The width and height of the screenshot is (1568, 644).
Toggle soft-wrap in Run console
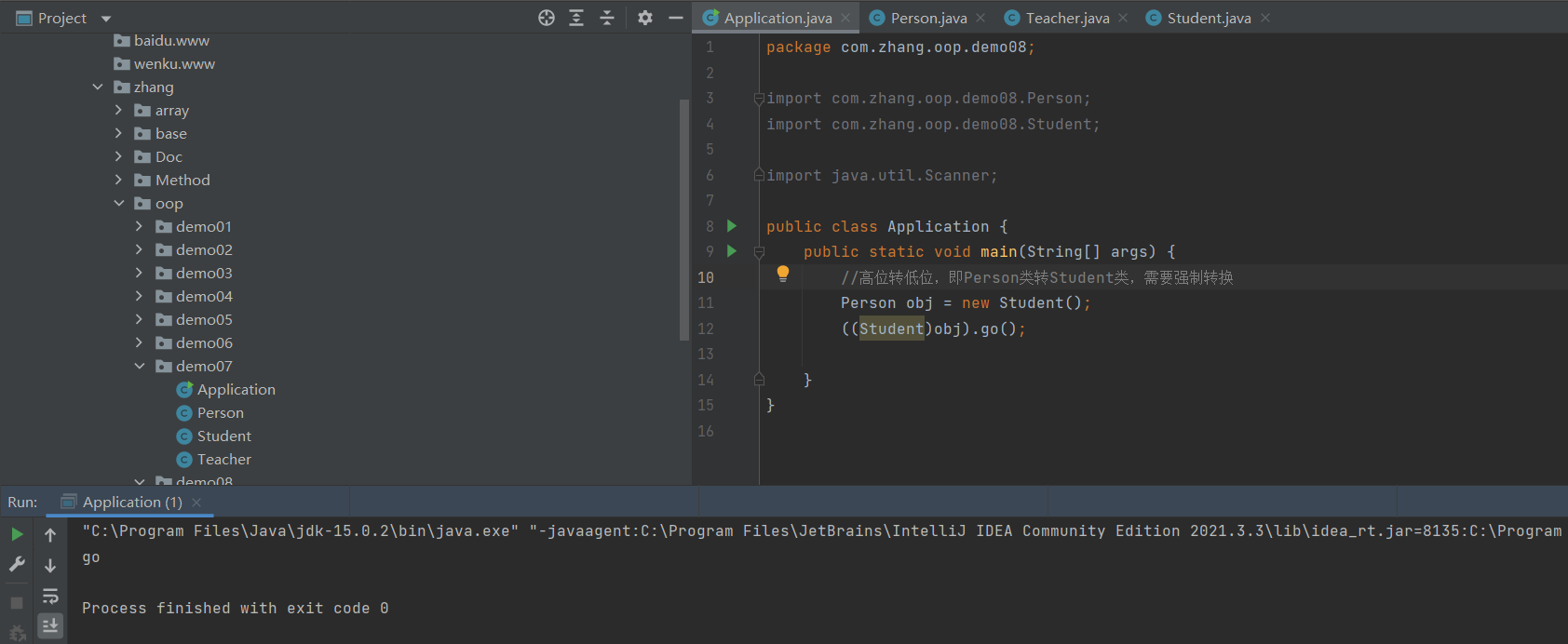click(50, 596)
